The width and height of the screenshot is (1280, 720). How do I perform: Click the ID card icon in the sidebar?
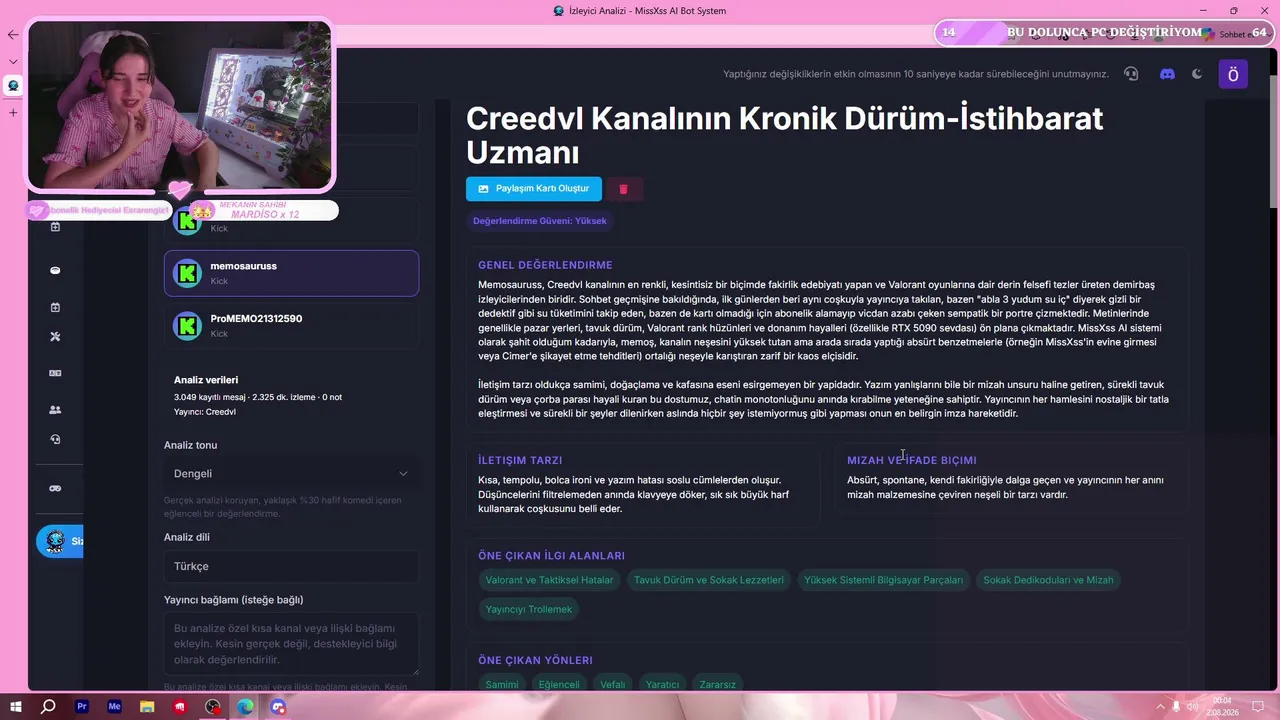(55, 373)
